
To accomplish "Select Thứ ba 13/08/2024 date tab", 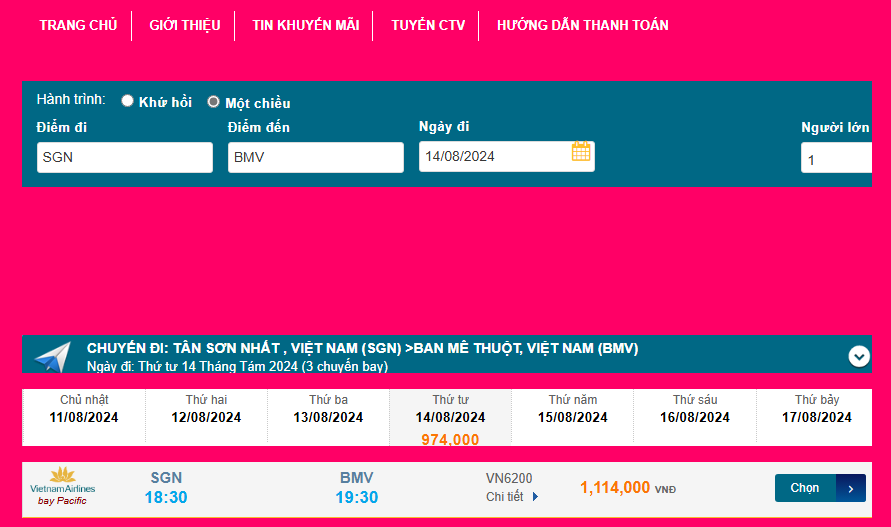I will point(328,410).
